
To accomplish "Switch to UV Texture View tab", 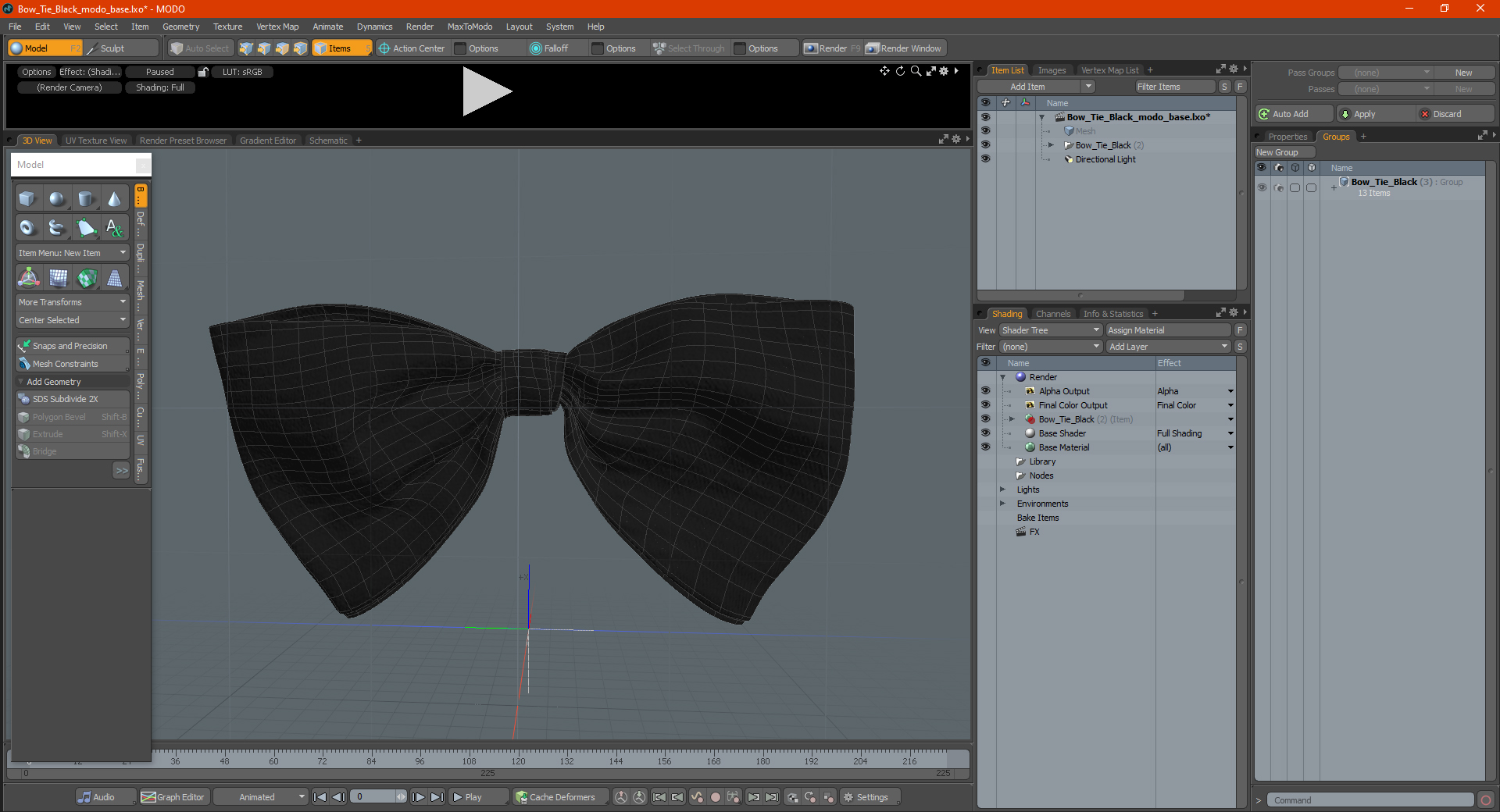I will pos(96,141).
